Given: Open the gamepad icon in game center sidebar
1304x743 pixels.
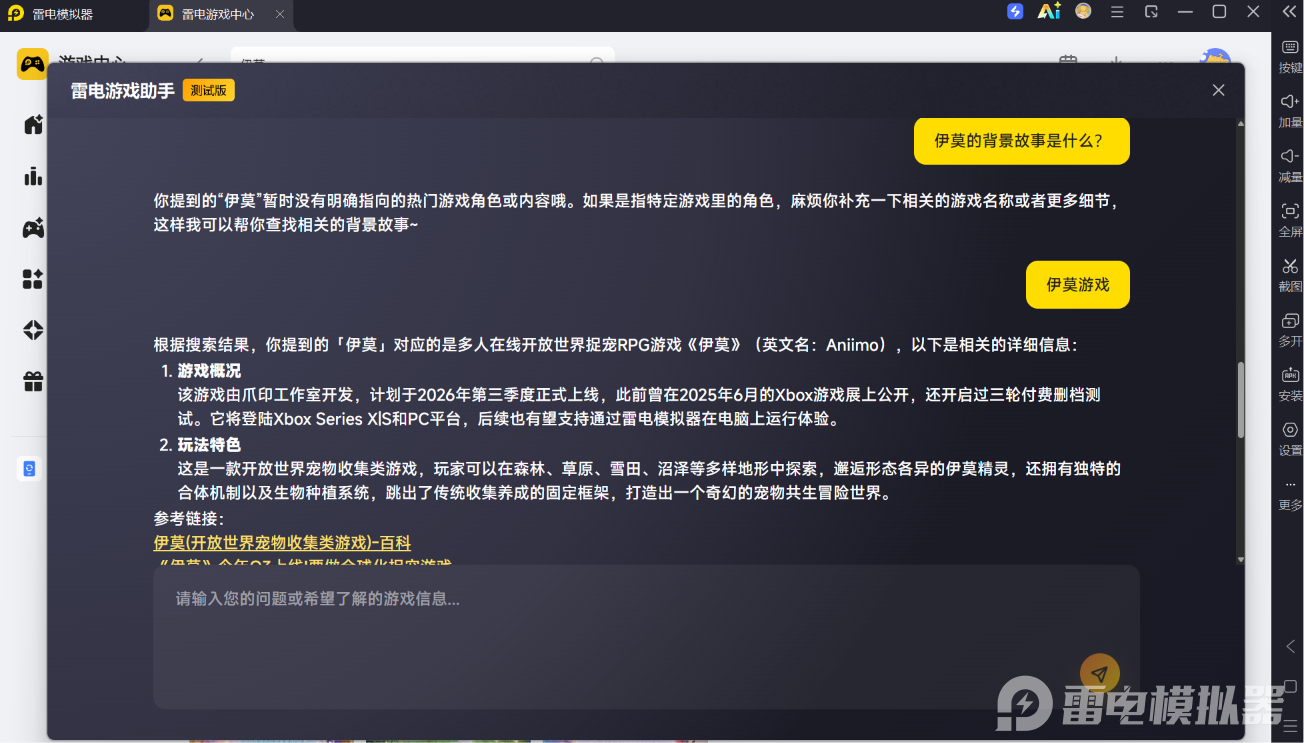Looking at the screenshot, I should pos(33,228).
